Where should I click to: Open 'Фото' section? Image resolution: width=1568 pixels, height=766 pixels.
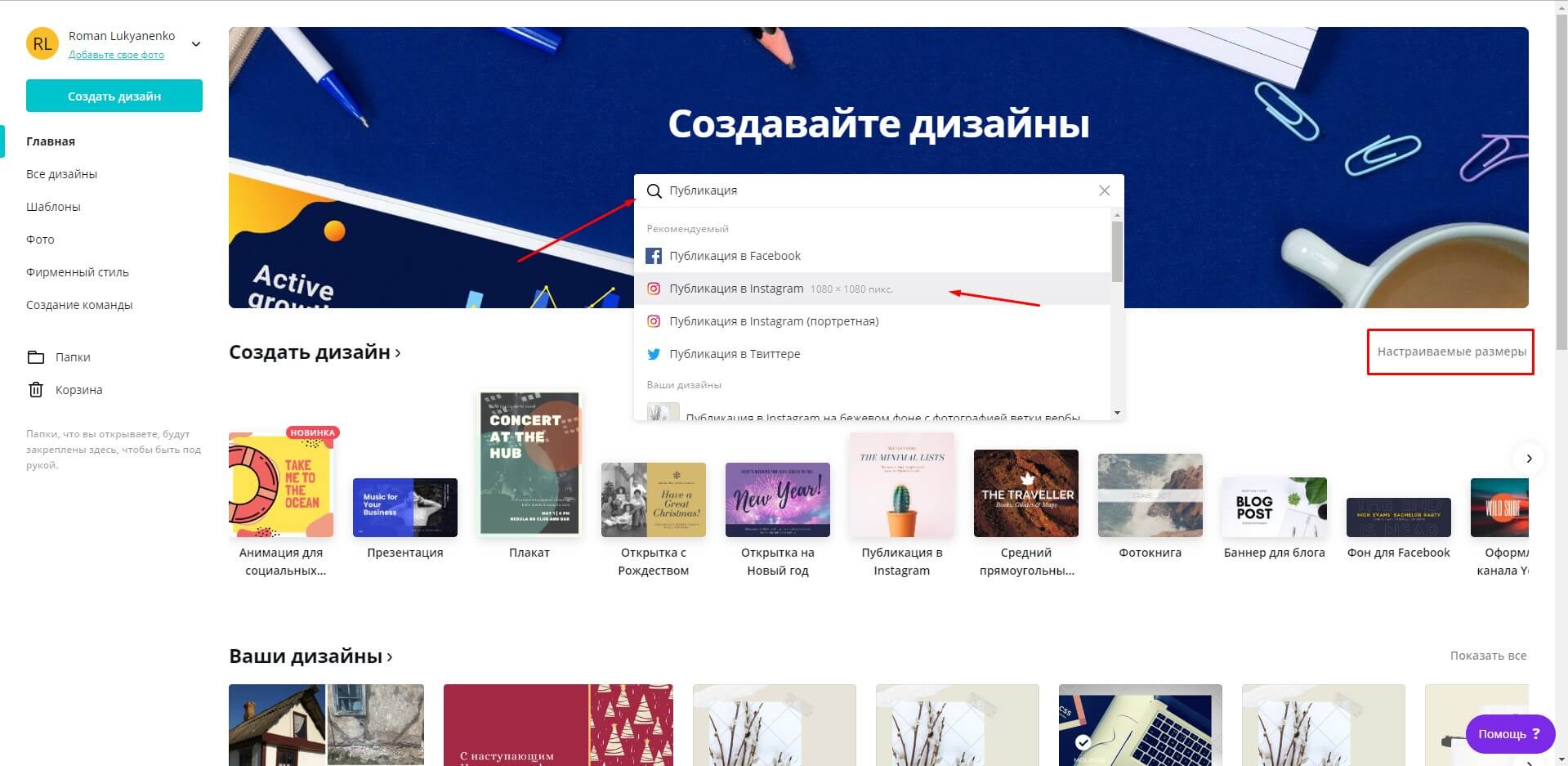click(40, 240)
